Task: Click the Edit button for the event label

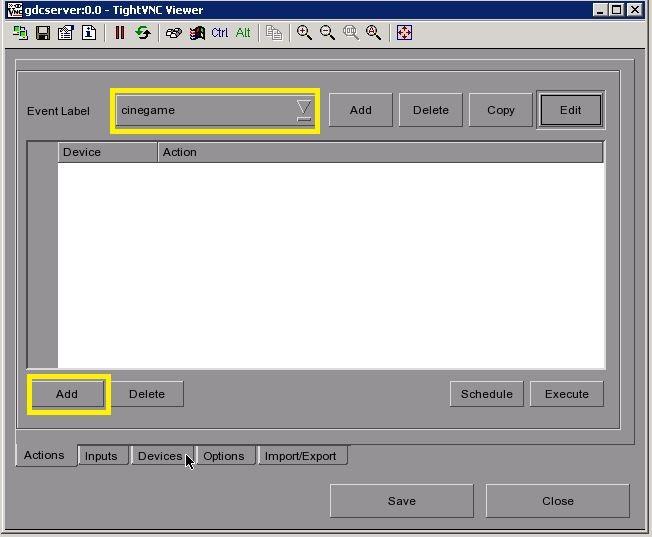Action: 570,110
